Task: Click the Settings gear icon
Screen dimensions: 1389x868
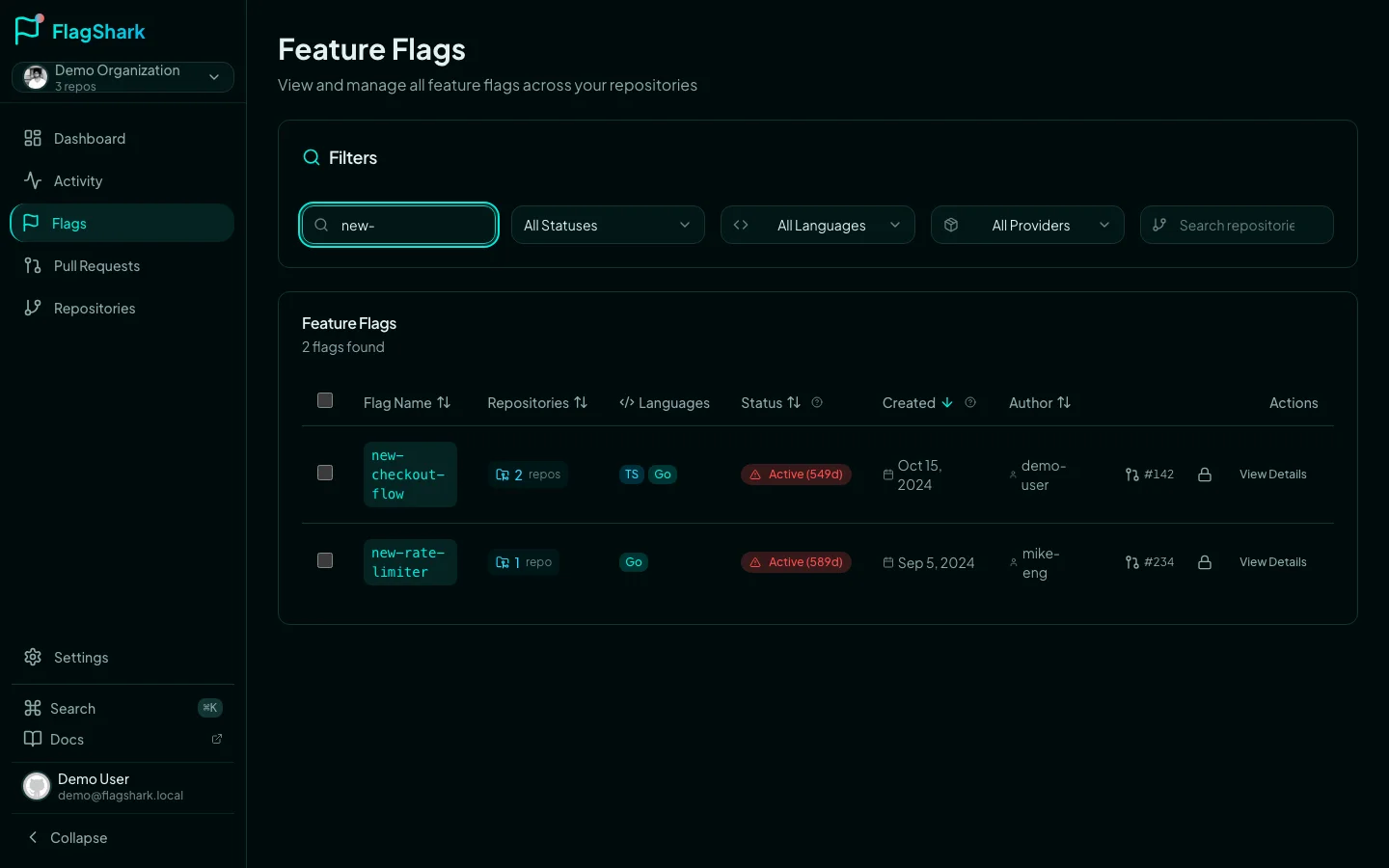Action: point(33,657)
